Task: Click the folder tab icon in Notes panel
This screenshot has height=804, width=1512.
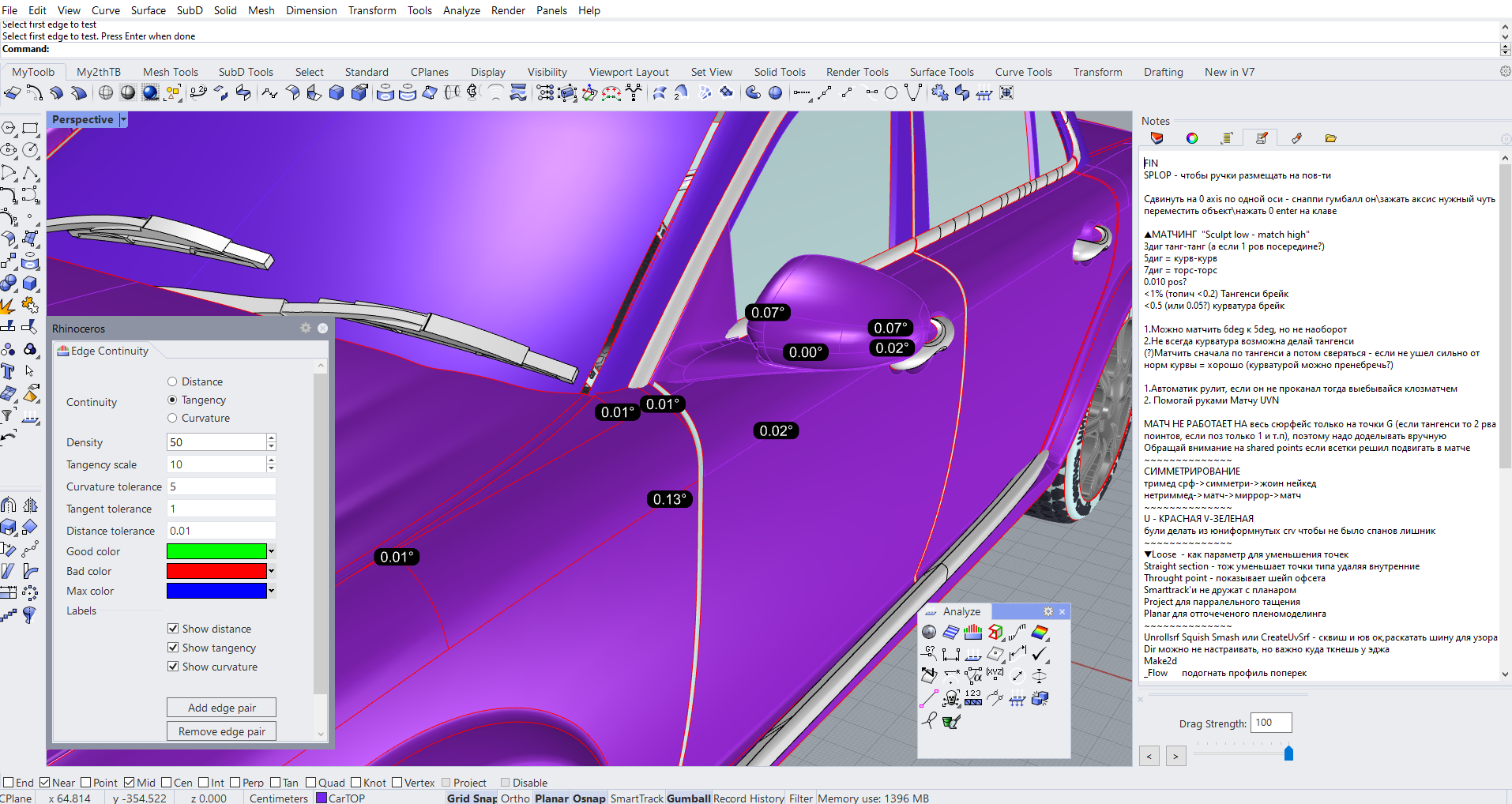Action: 1331,138
